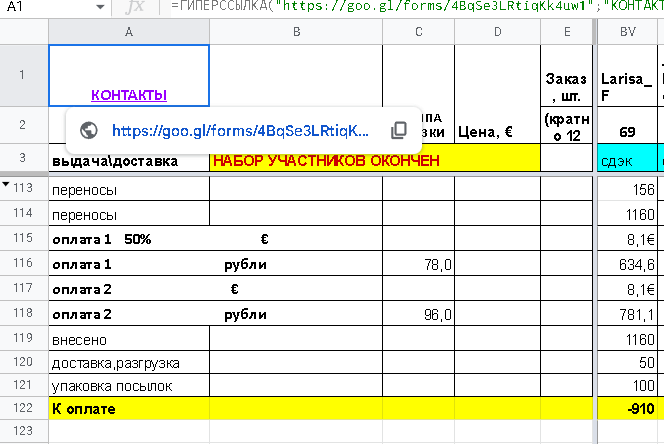The image size is (664, 444).
Task: Select row 122 header
Action: pyautogui.click(x=23, y=409)
